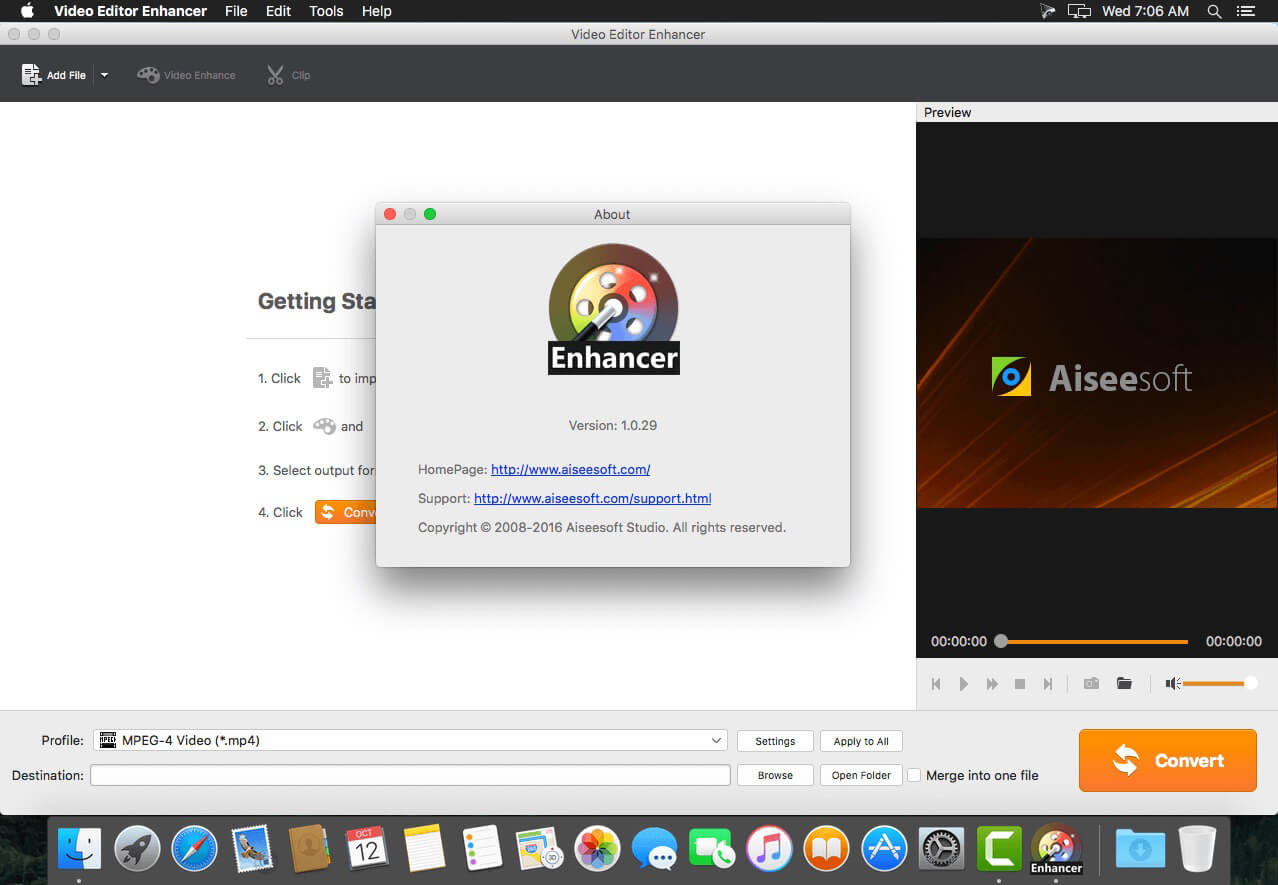Close the About dialog
This screenshot has width=1278, height=885.
[x=390, y=214]
